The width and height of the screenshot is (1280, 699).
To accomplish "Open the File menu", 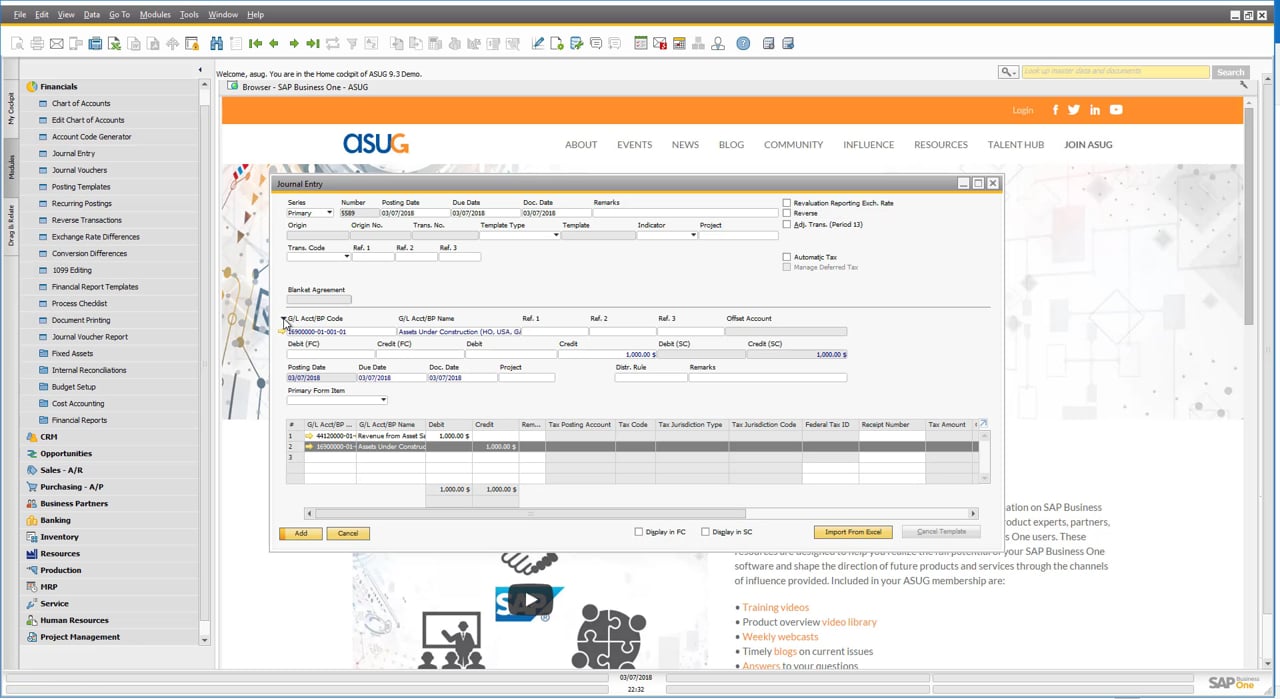I will click(x=20, y=15).
